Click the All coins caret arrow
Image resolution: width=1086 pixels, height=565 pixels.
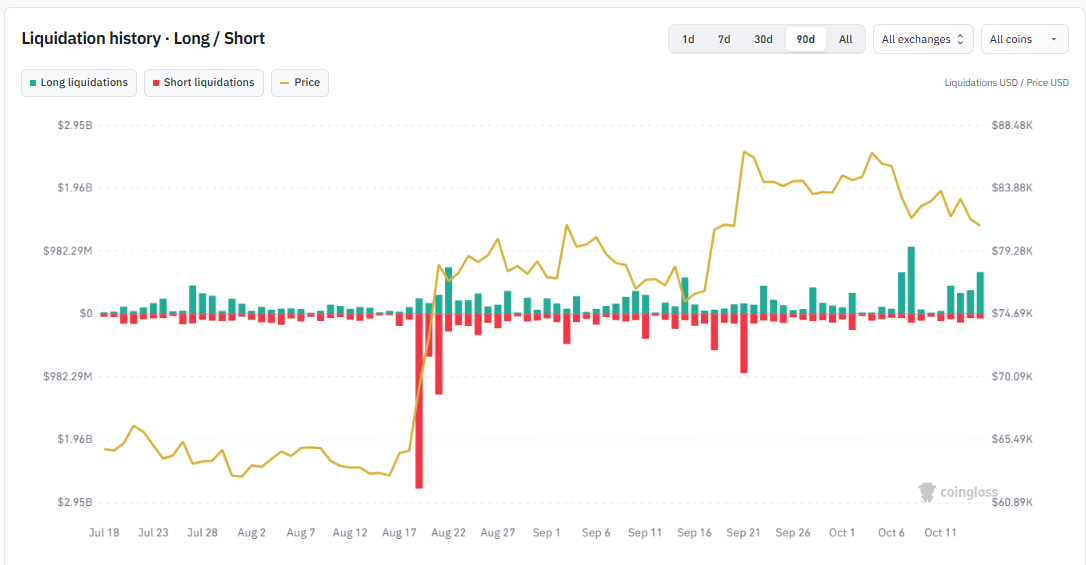pos(1054,39)
